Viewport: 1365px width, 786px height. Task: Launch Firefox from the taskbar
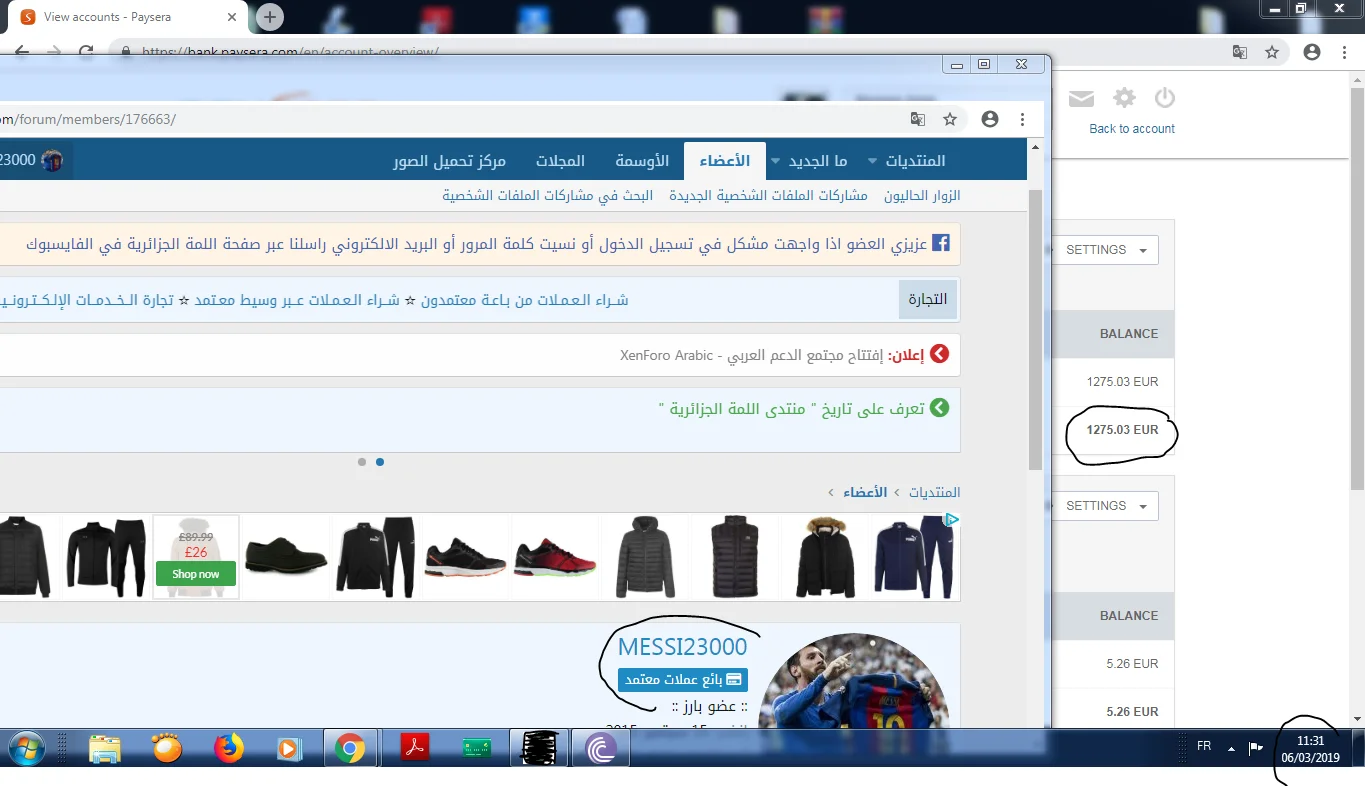coord(229,748)
